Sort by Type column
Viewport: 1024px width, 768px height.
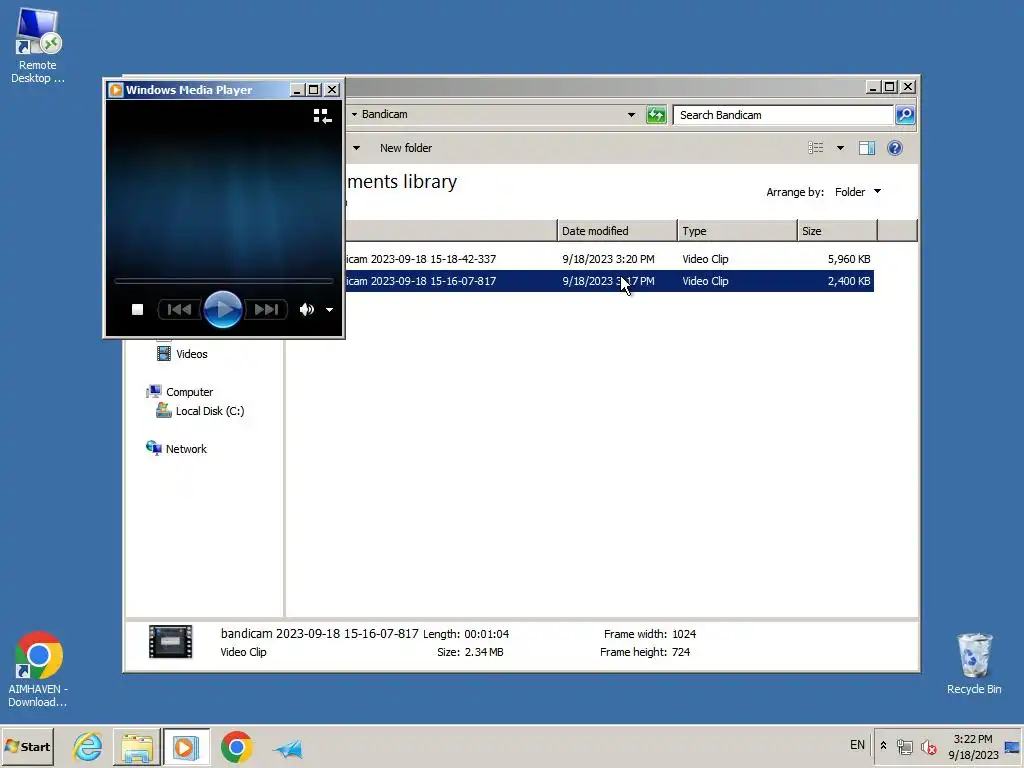(737, 231)
